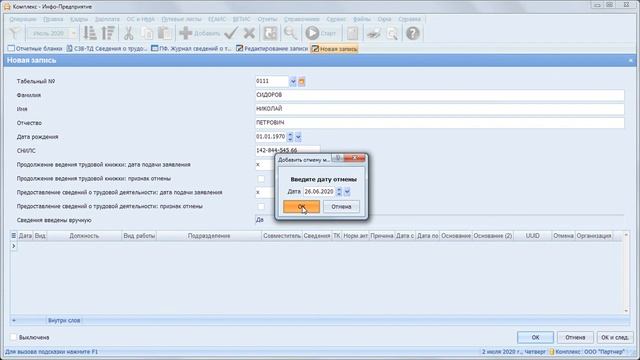Viewport: 640px width, 360px height.
Task: Switch to the СЗВ-ТД Сведения о трудо... tab
Action: pos(107,49)
